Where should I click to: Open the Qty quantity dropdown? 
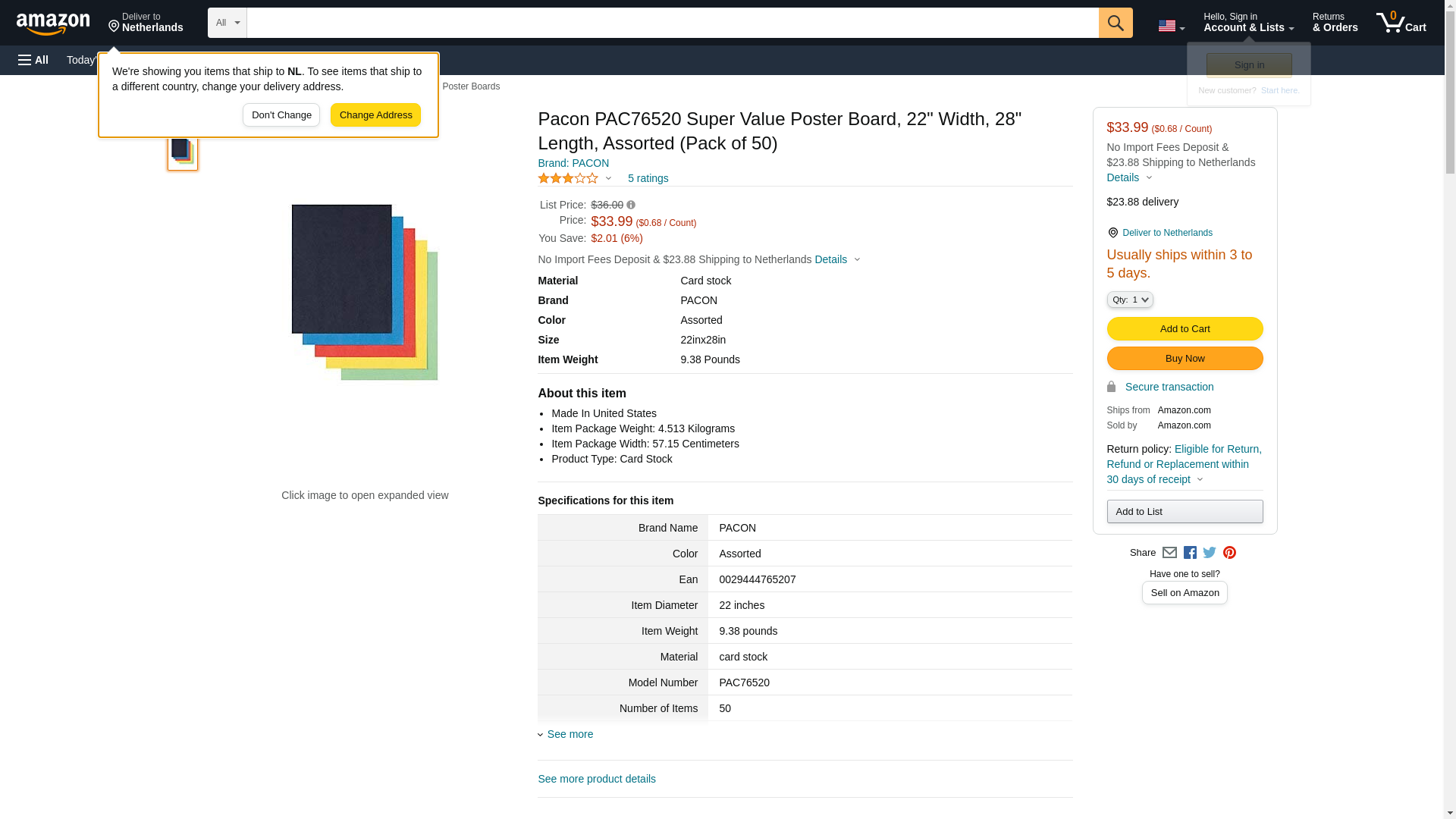pos(1129,300)
